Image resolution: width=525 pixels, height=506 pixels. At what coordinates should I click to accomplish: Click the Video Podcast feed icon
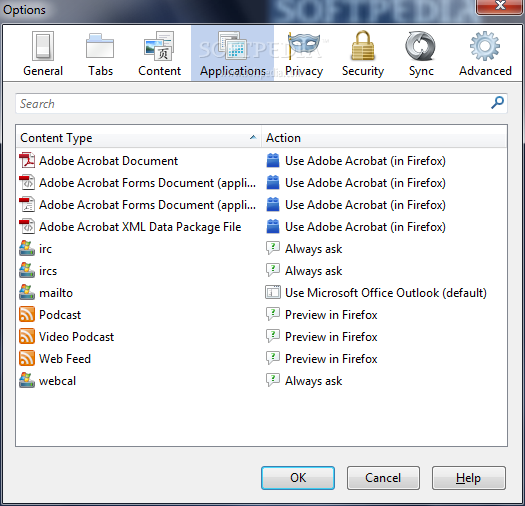coord(27,337)
